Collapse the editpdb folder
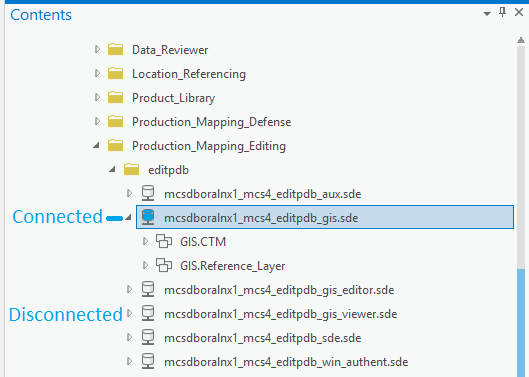 pos(112,169)
